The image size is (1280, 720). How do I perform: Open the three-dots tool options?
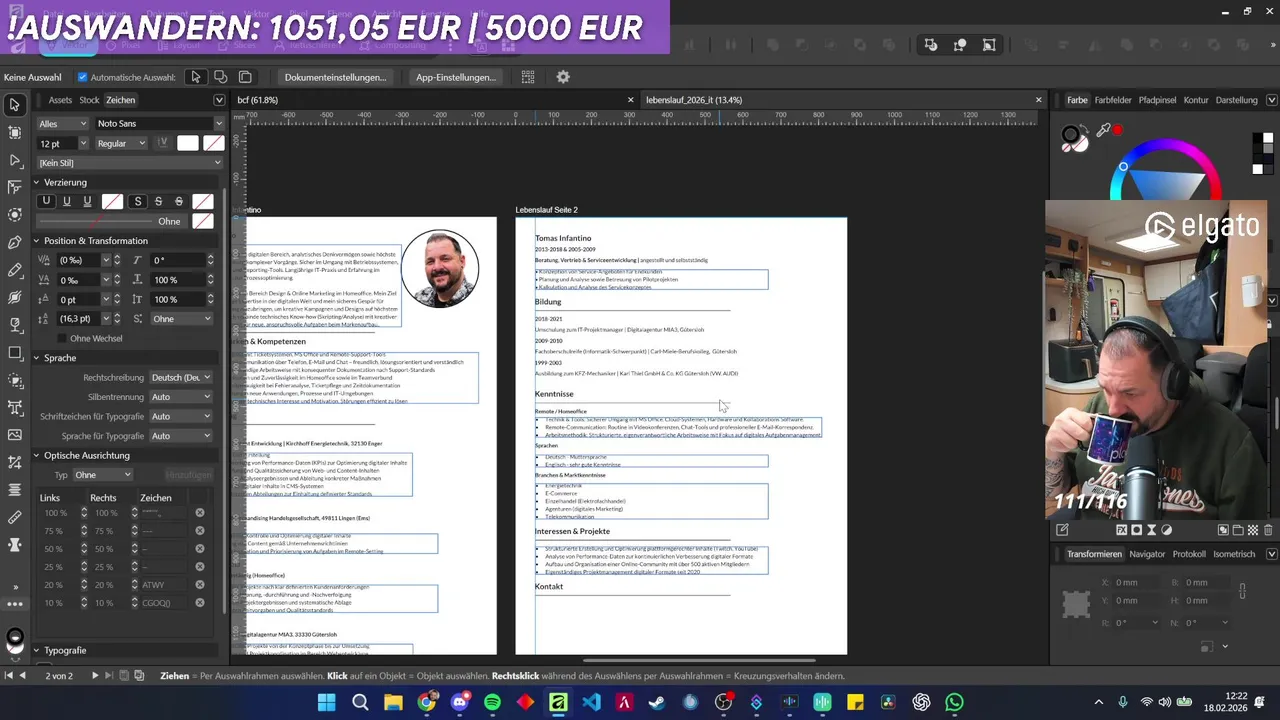tap(14, 604)
